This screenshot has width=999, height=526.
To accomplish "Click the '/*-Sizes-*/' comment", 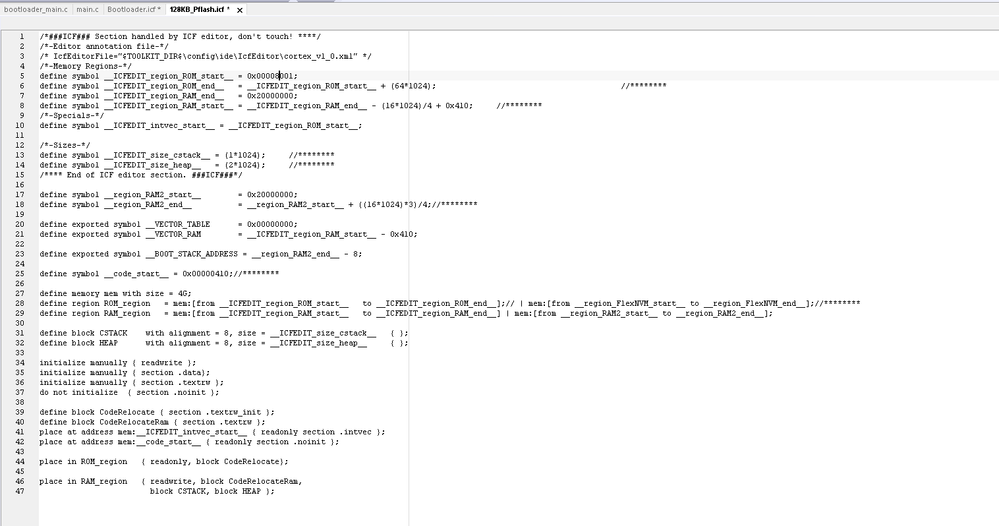I will click(64, 145).
